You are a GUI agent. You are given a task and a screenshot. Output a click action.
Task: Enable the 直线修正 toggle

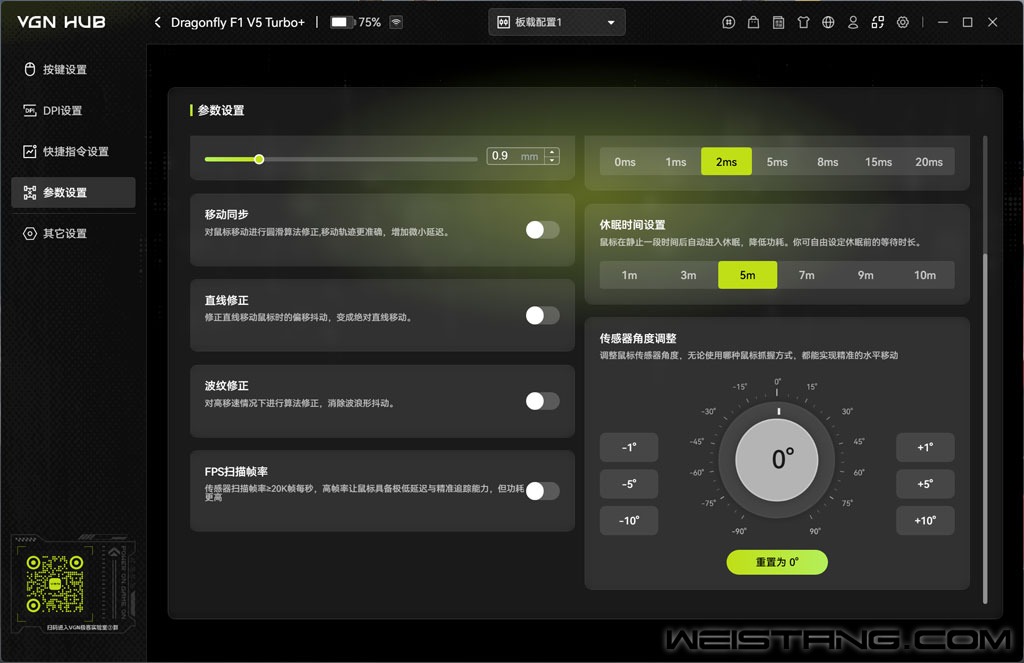(543, 315)
